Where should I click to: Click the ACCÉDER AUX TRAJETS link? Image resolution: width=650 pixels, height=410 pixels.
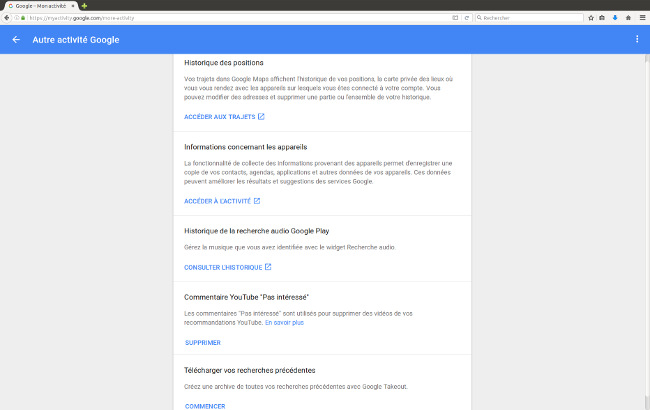(224, 117)
